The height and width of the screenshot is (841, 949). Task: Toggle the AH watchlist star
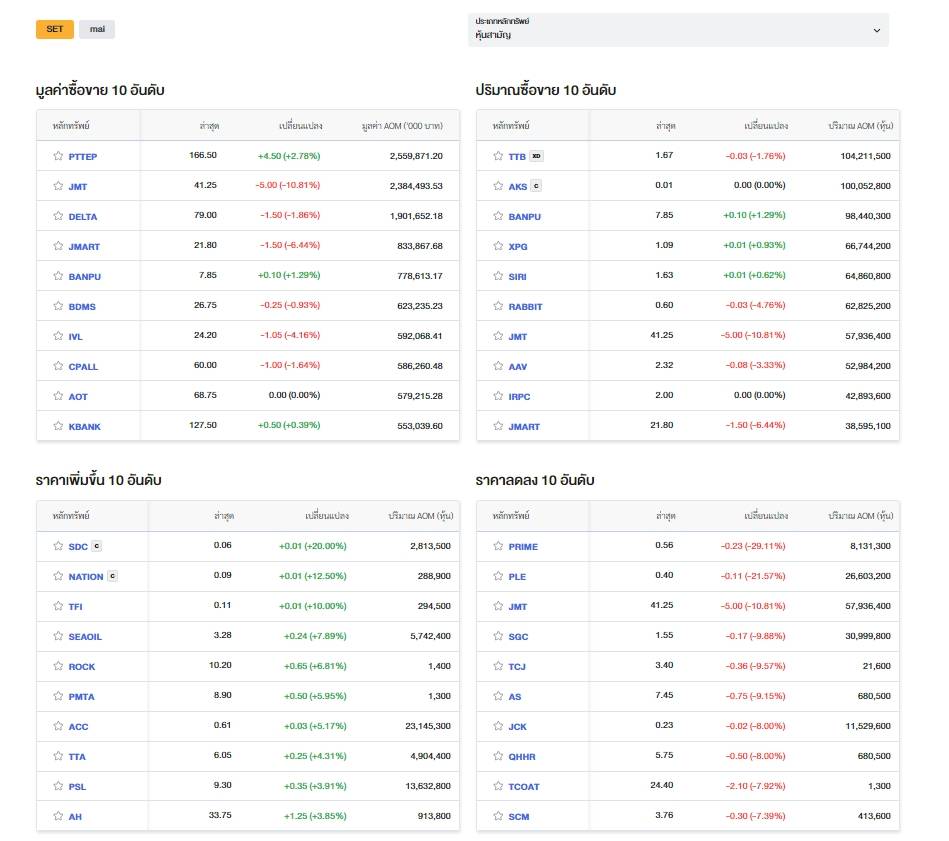point(58,816)
